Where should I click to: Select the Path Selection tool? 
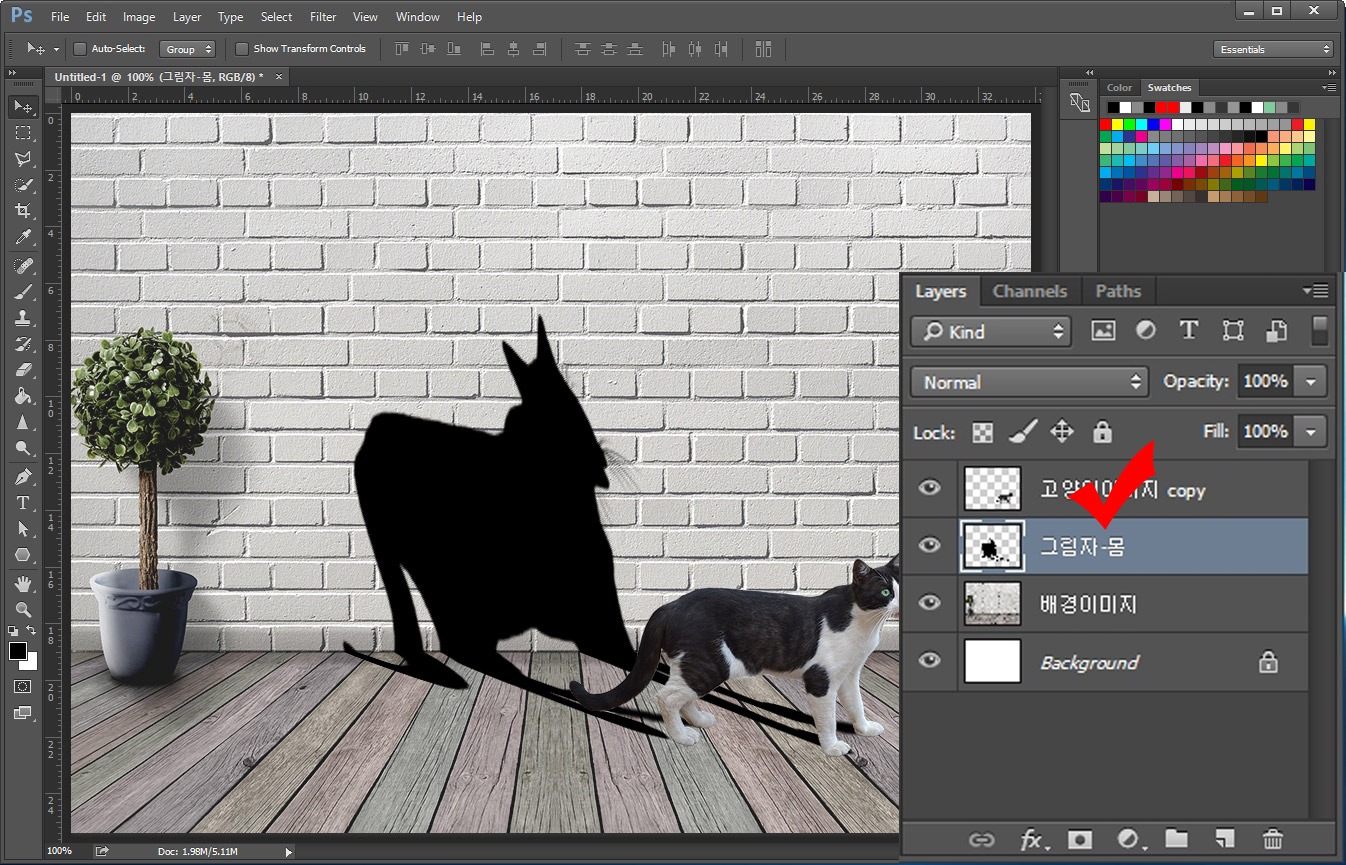(23, 528)
